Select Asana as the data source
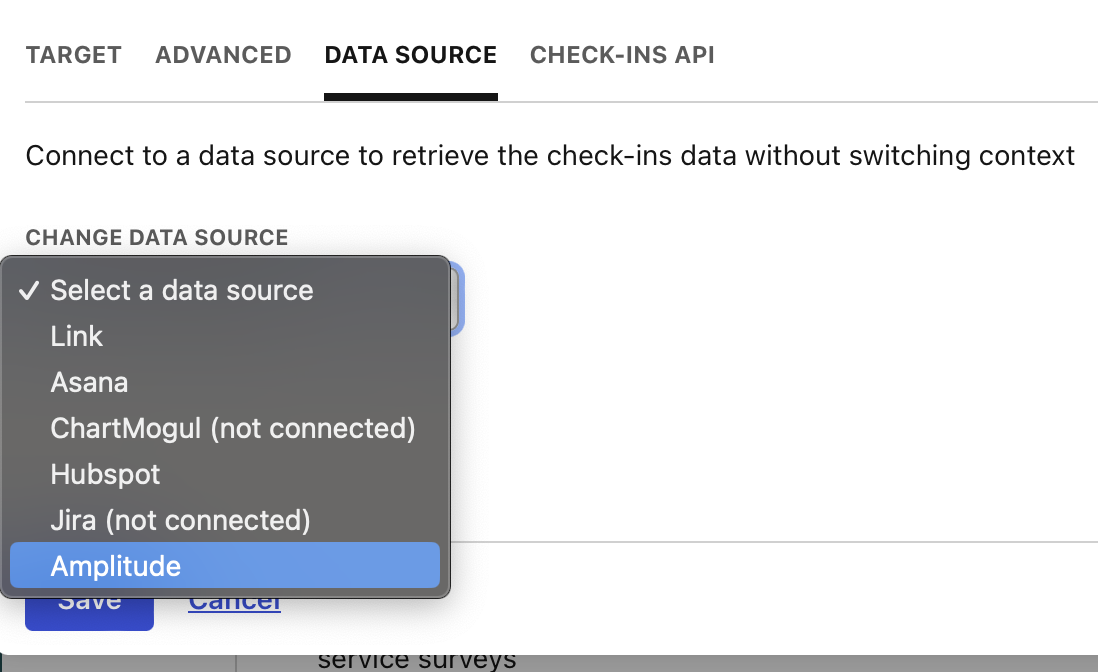Viewport: 1098px width, 672px height. coord(90,383)
